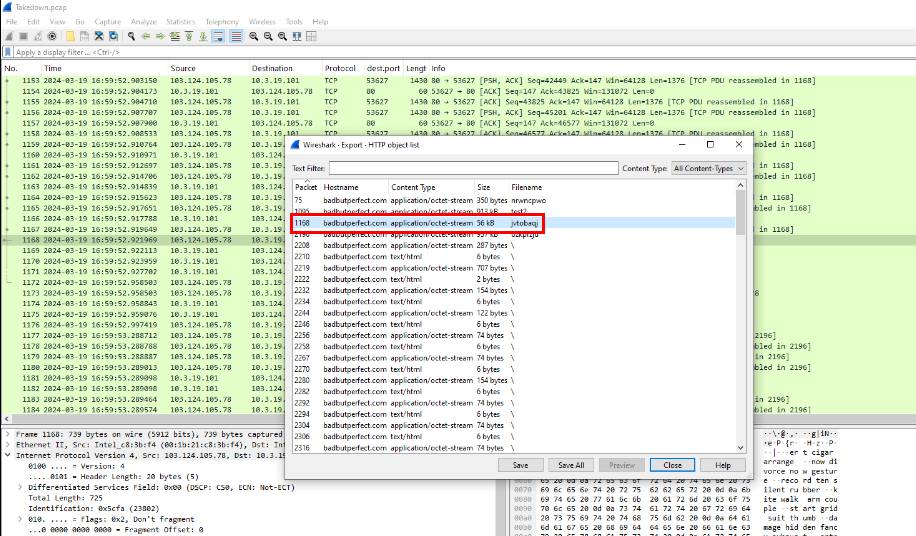Screen dimensions: 916x536
Task: Go to the previous packet in history
Action: tap(146, 36)
